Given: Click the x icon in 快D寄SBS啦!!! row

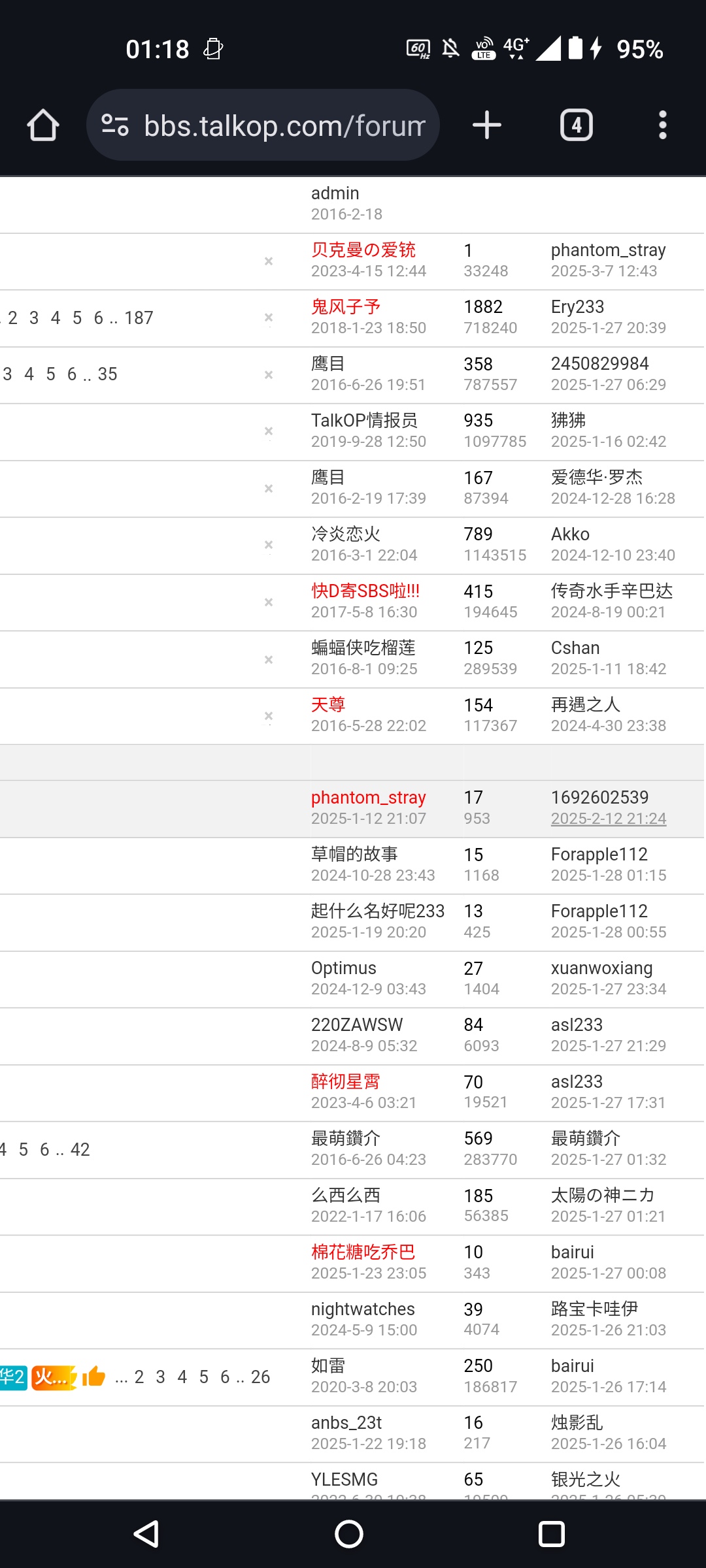Looking at the screenshot, I should pyautogui.click(x=268, y=602).
